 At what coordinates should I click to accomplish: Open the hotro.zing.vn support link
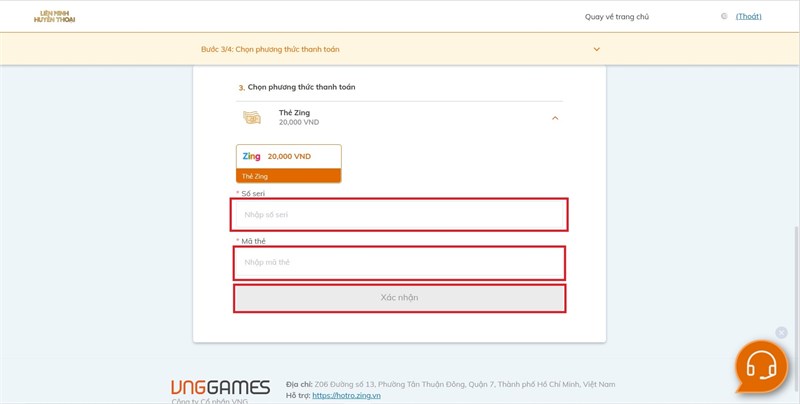(x=346, y=395)
